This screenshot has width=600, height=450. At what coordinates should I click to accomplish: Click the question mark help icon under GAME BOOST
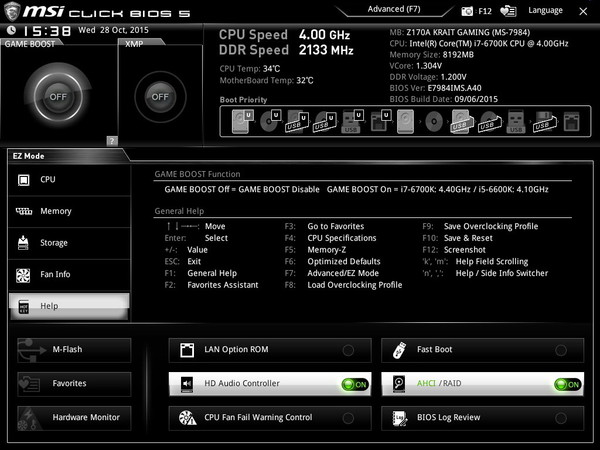[x=112, y=140]
